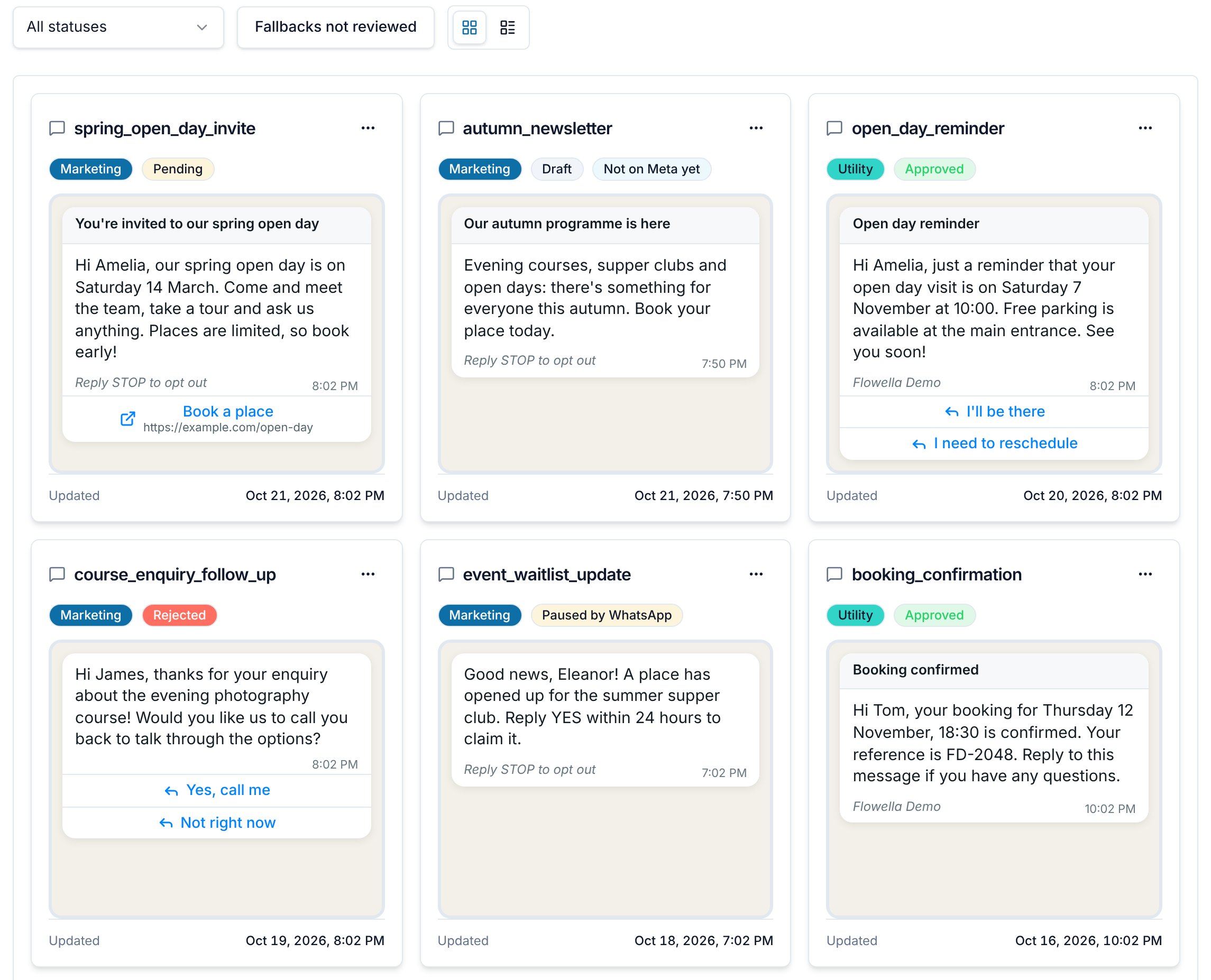Open the autumn_newsletter template title

click(x=537, y=128)
